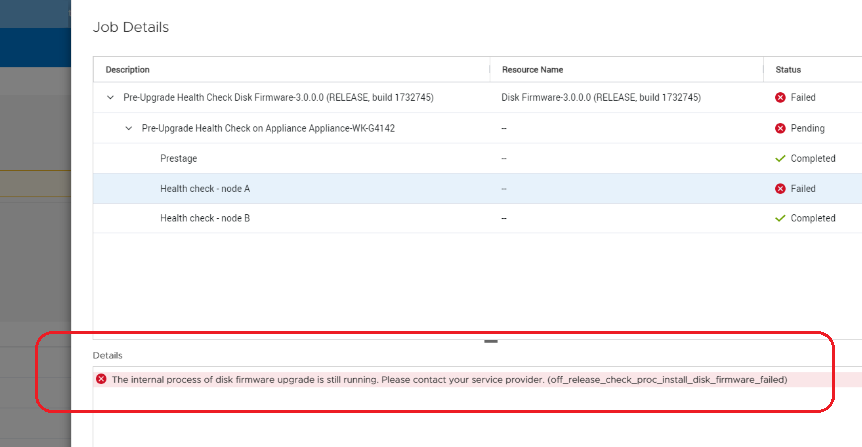Click the Completed text on the Prestage row
Screen dimensions: 862x447
point(813,158)
